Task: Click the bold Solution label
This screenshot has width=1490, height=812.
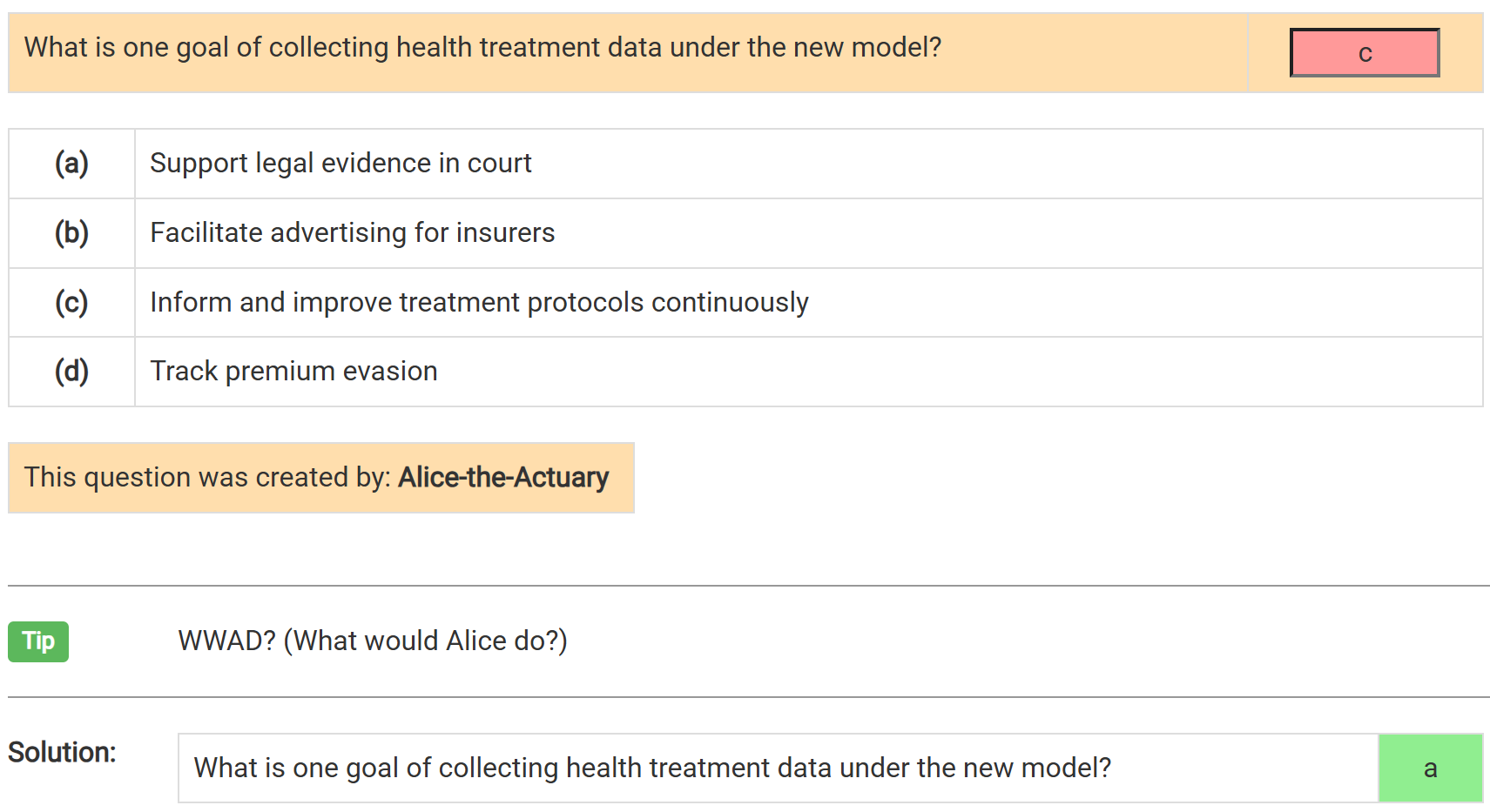Action: point(62,753)
